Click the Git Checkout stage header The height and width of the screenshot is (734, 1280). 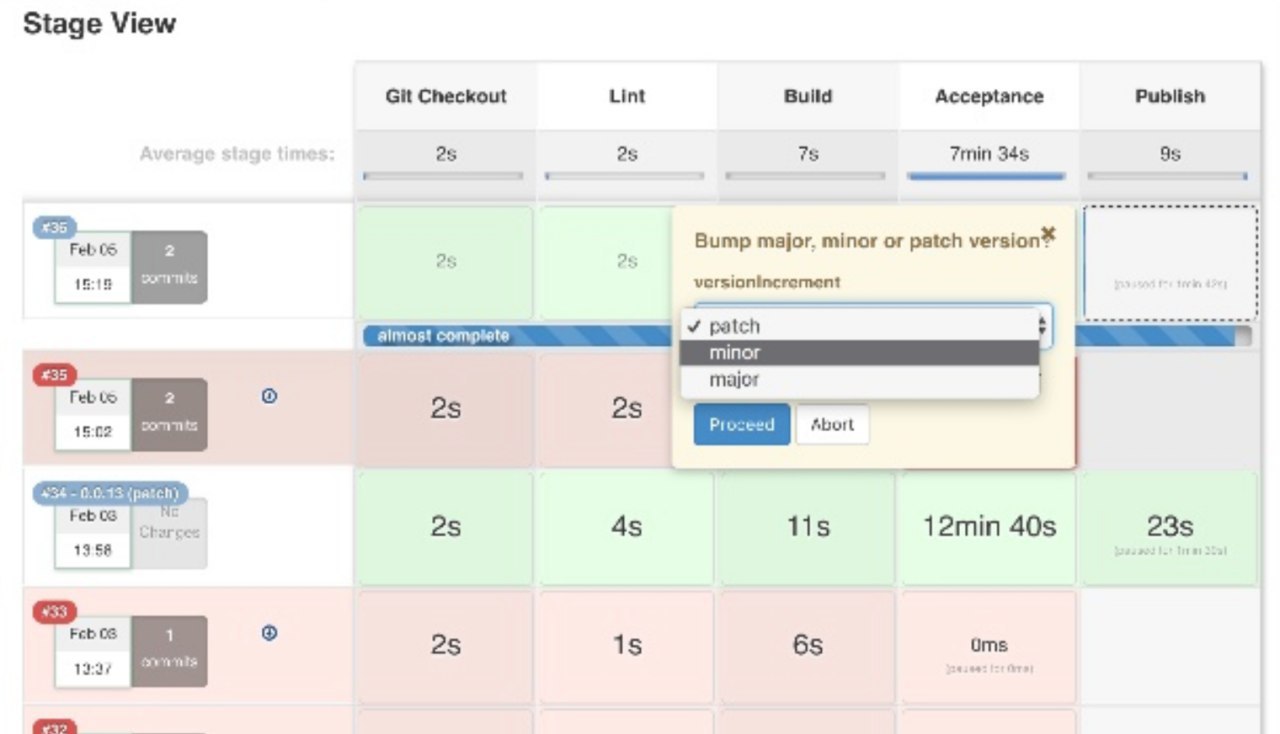(x=446, y=96)
